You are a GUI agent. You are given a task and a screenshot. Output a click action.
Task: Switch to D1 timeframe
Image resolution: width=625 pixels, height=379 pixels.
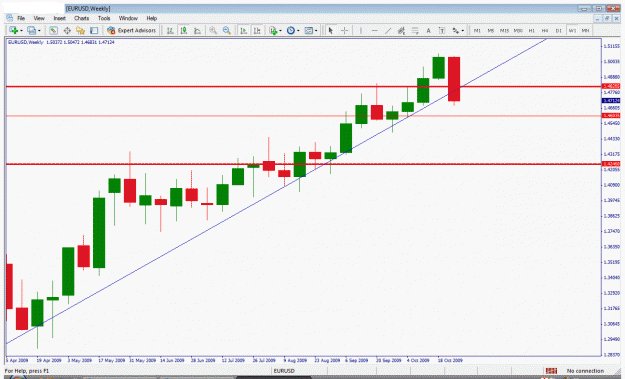tap(558, 30)
